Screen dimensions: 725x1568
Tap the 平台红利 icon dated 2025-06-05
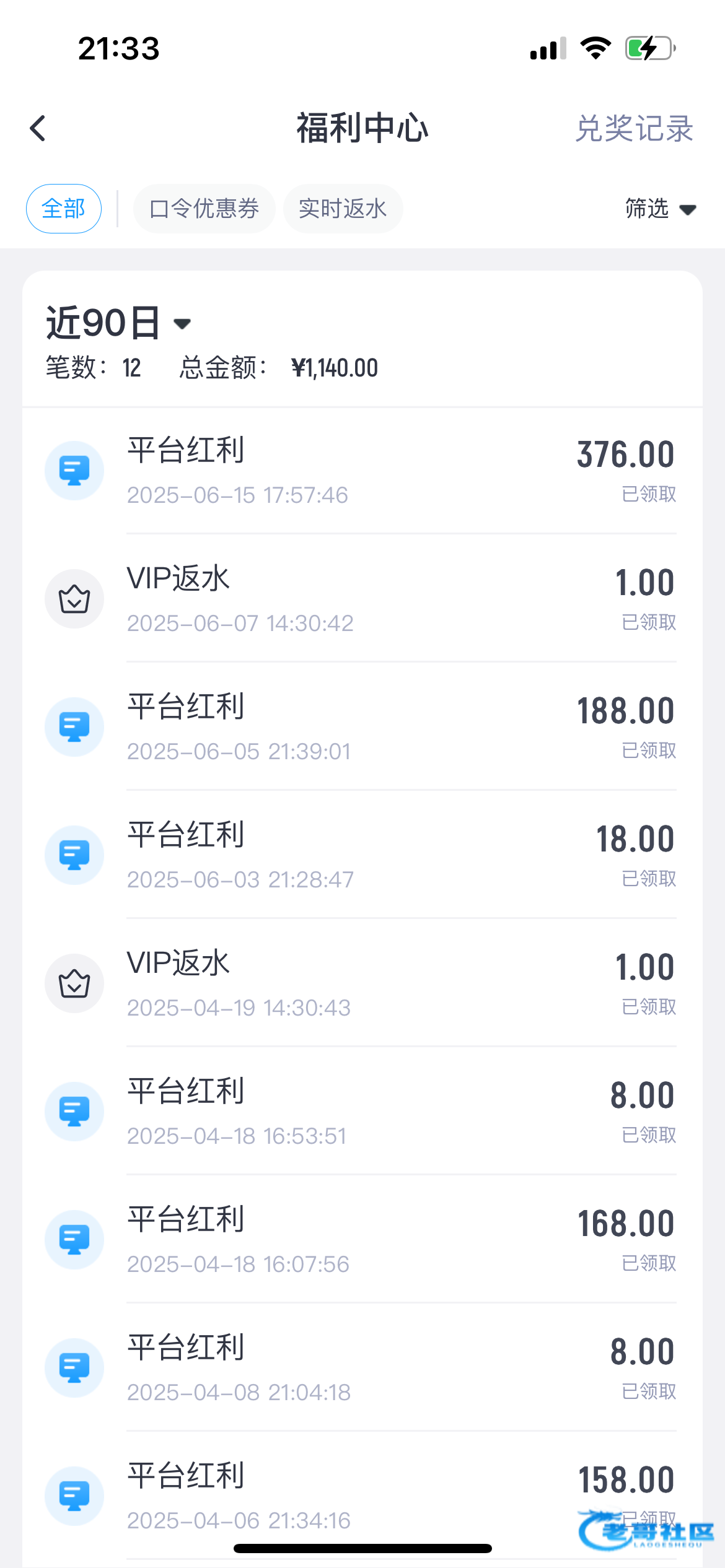74,727
